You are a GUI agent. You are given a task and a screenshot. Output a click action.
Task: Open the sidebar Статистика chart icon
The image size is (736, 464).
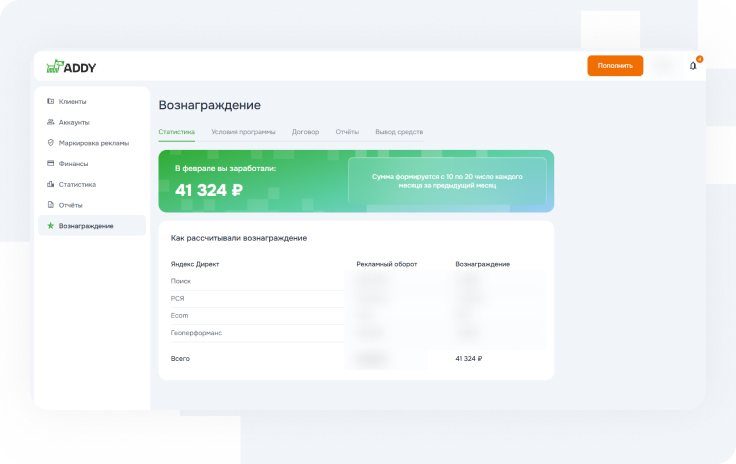click(x=51, y=184)
